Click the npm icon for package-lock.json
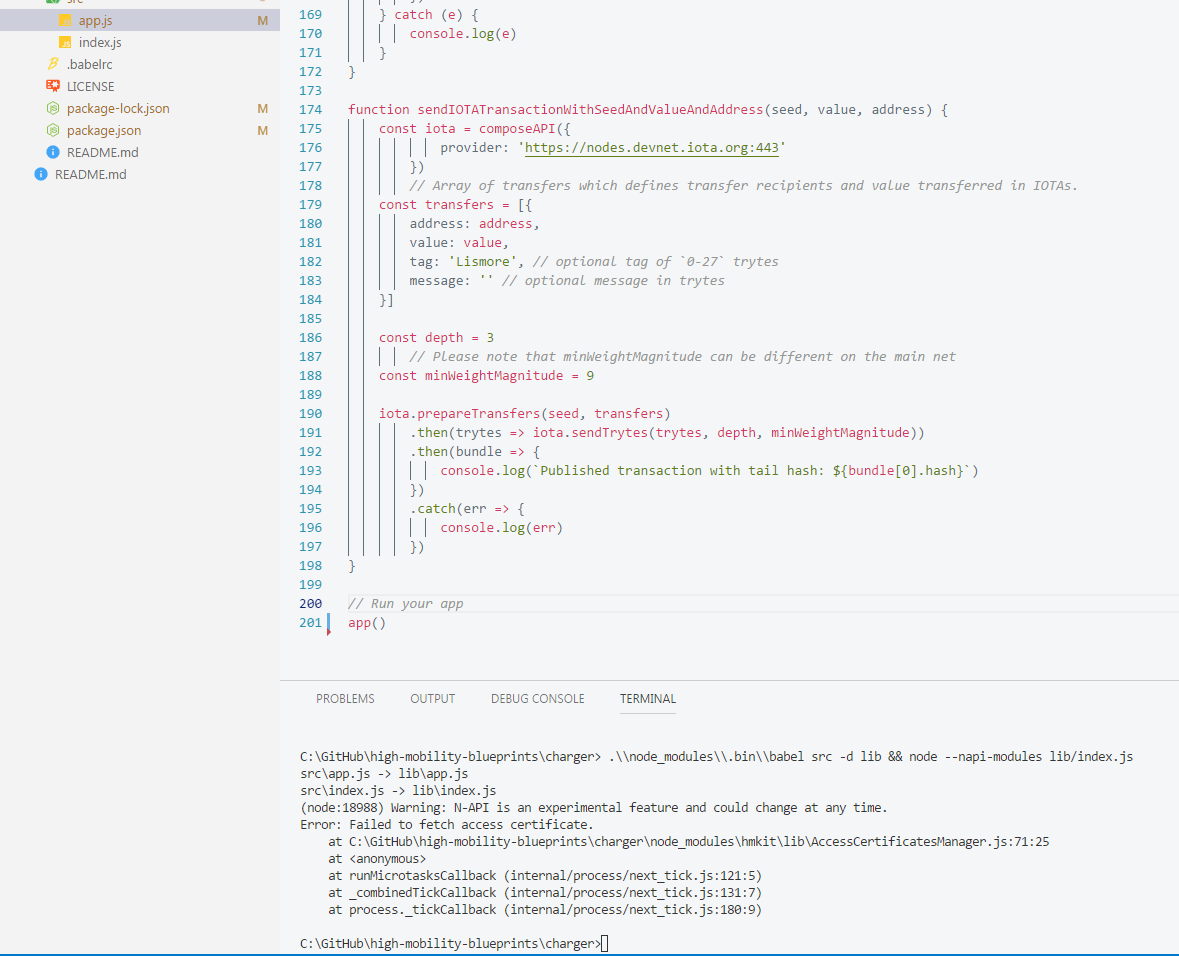This screenshot has width=1179, height=956. pos(53,108)
